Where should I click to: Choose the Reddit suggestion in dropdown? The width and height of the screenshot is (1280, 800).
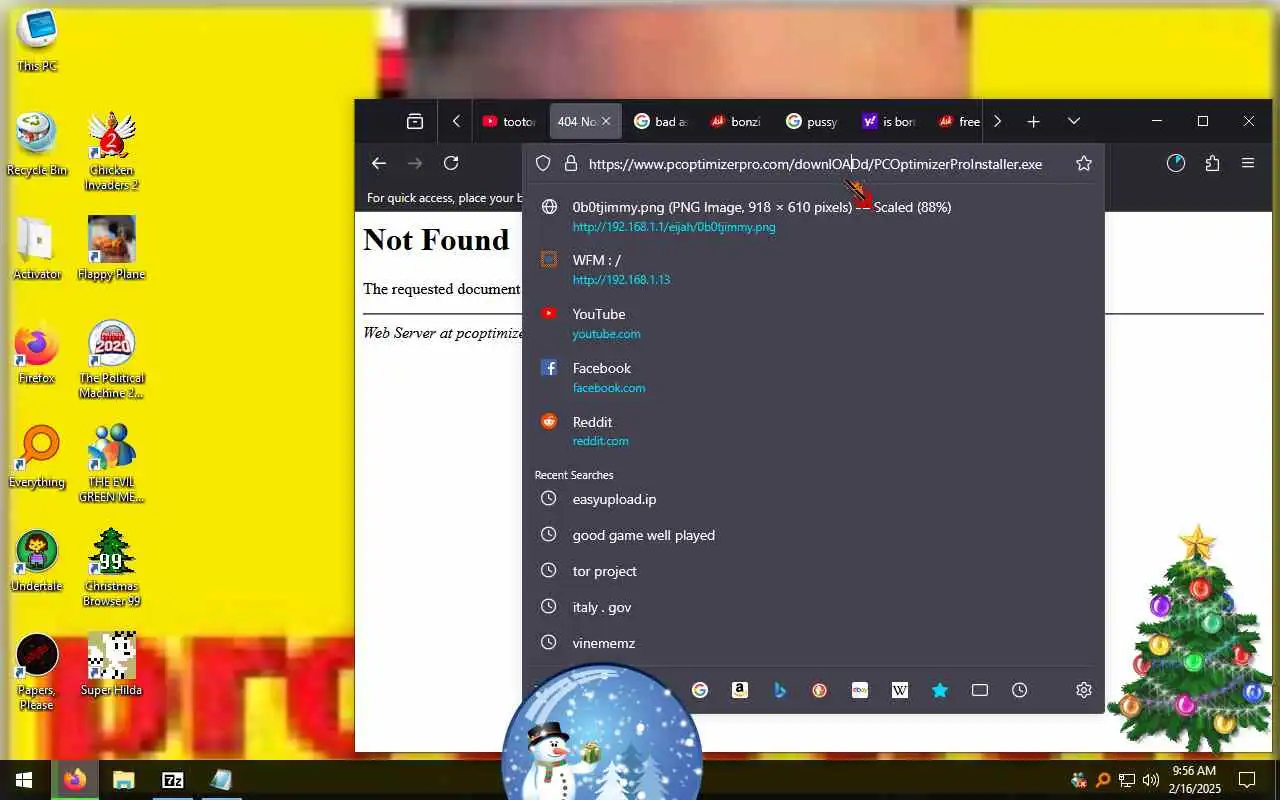(813, 431)
